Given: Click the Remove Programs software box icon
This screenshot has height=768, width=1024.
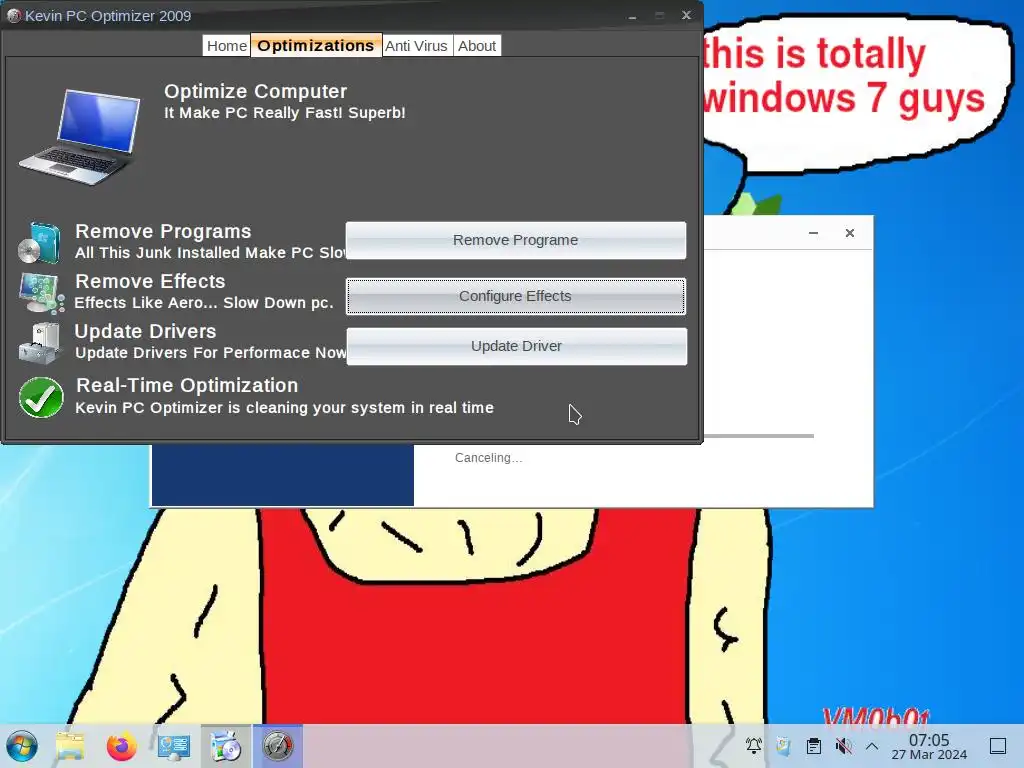Looking at the screenshot, I should (x=40, y=242).
